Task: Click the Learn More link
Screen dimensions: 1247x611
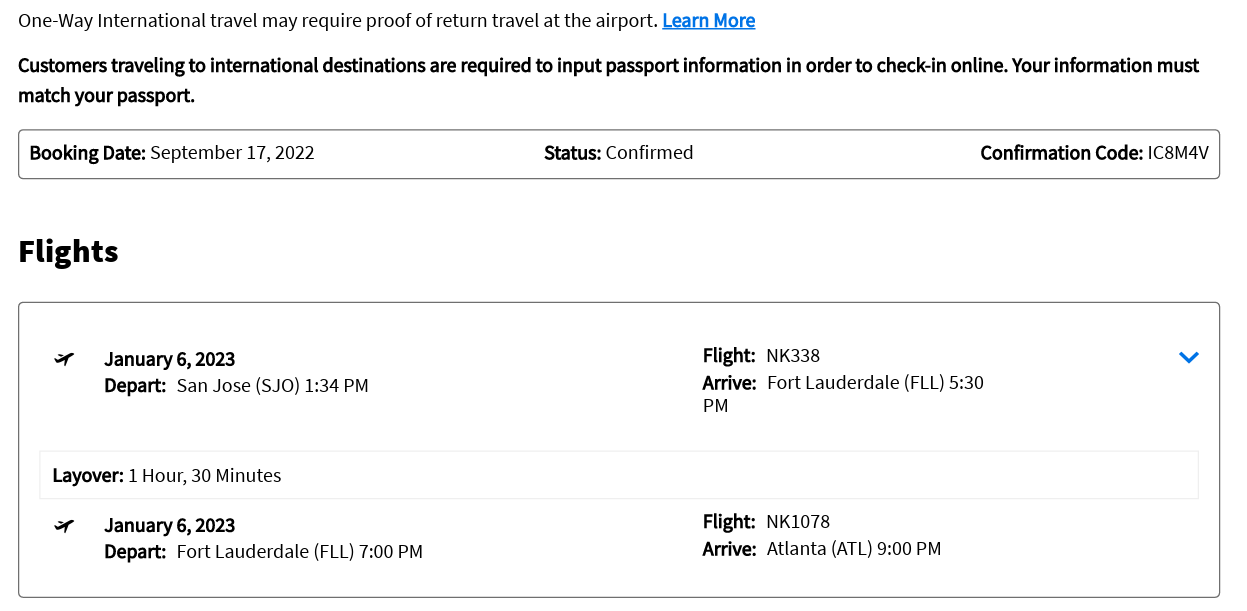Action: click(708, 21)
